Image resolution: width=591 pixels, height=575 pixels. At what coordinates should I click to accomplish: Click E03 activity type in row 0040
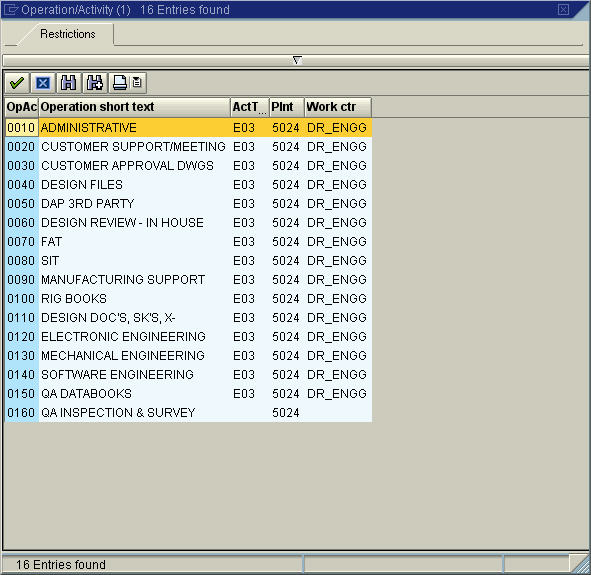click(244, 185)
